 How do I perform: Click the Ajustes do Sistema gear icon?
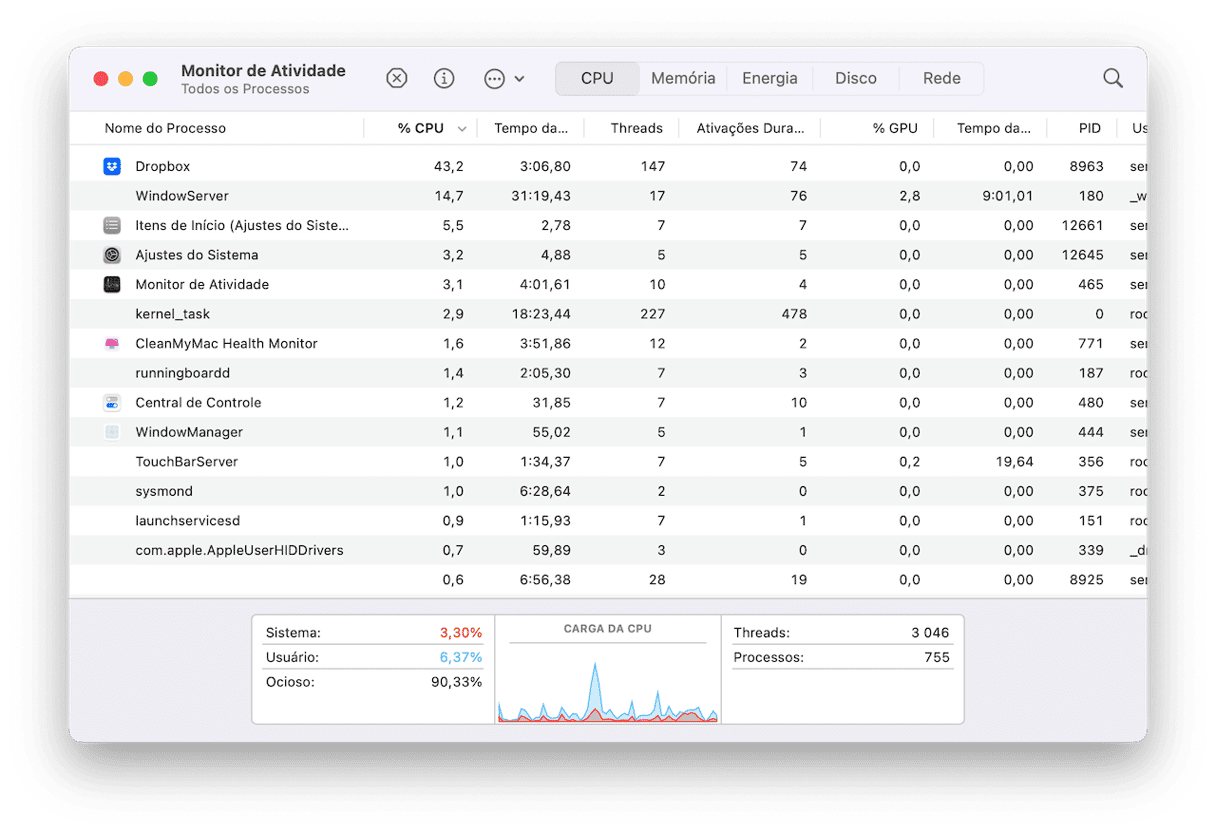coord(112,255)
